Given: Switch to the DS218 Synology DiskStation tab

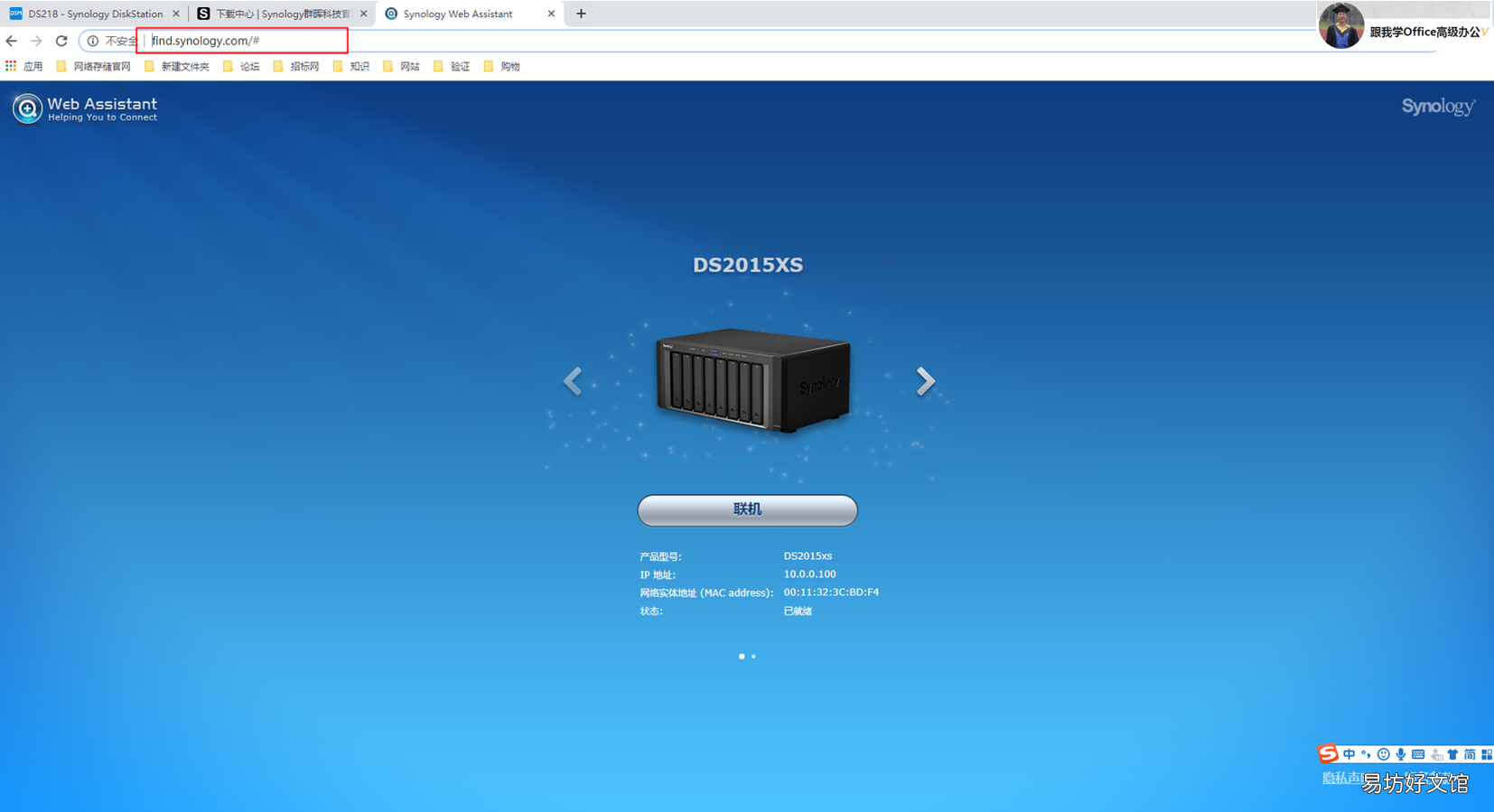Looking at the screenshot, I should [95, 14].
